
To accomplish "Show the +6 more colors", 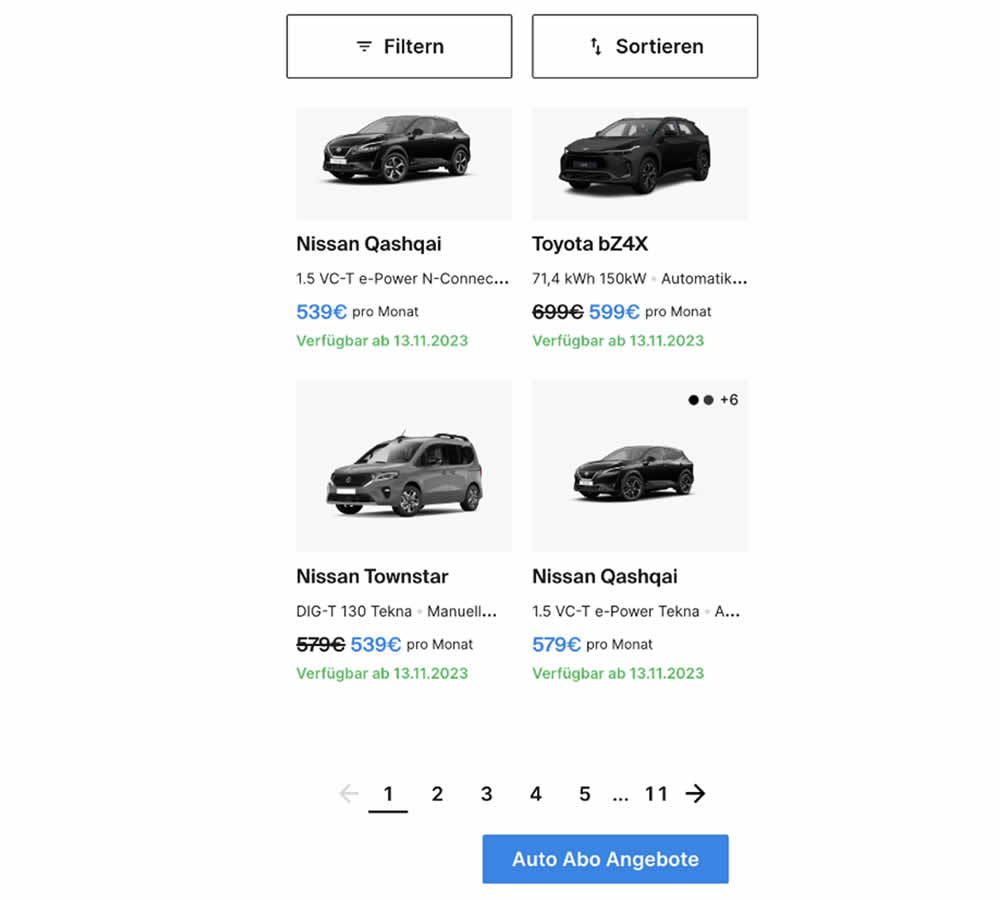I will (729, 400).
